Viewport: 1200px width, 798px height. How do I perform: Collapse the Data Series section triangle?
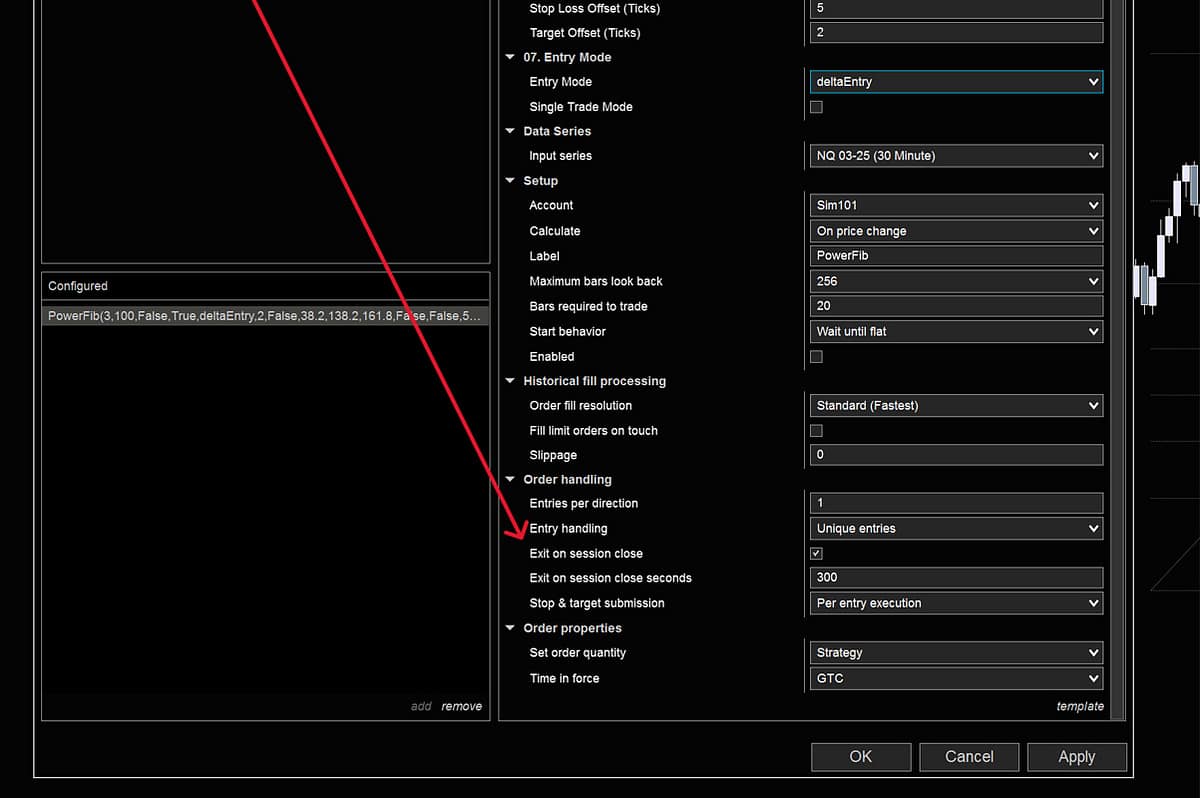click(511, 132)
